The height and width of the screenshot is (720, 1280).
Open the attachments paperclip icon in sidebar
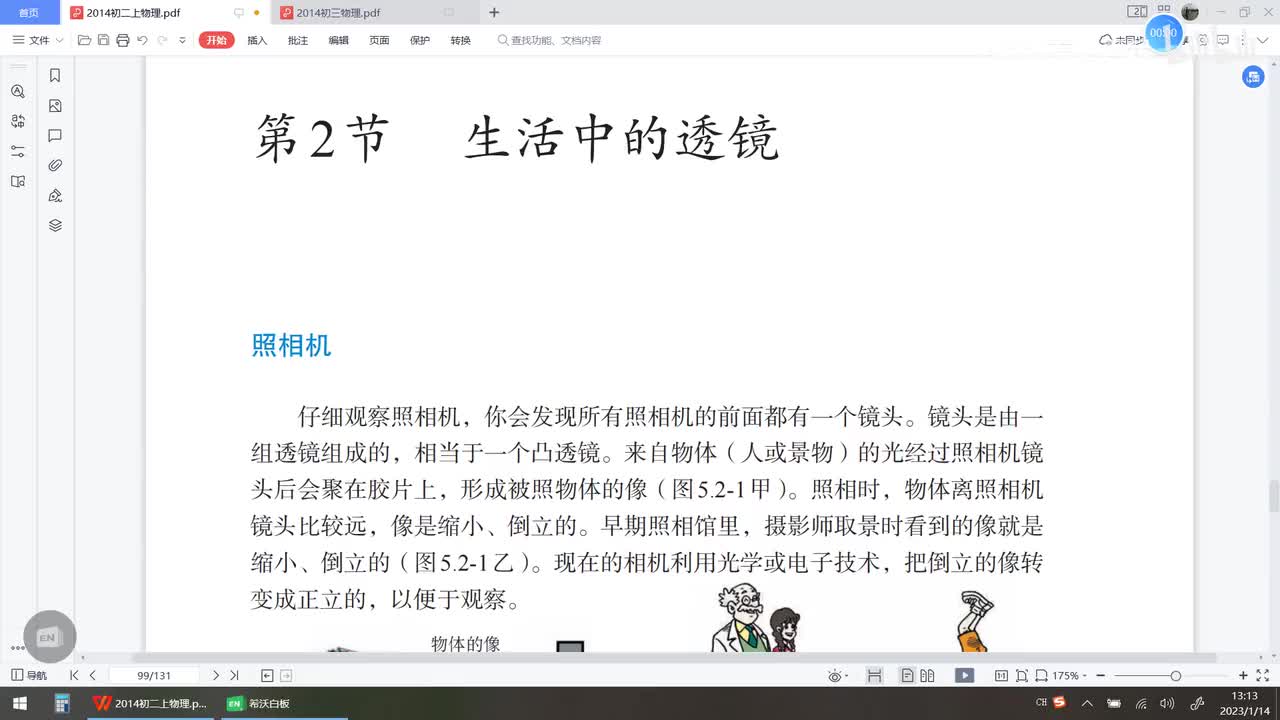[55, 165]
